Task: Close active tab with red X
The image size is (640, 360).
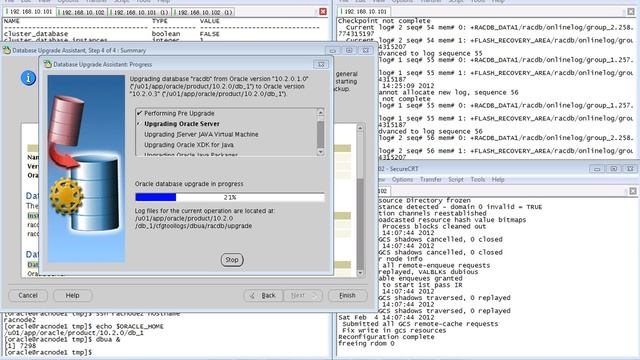Action: (323, 11)
